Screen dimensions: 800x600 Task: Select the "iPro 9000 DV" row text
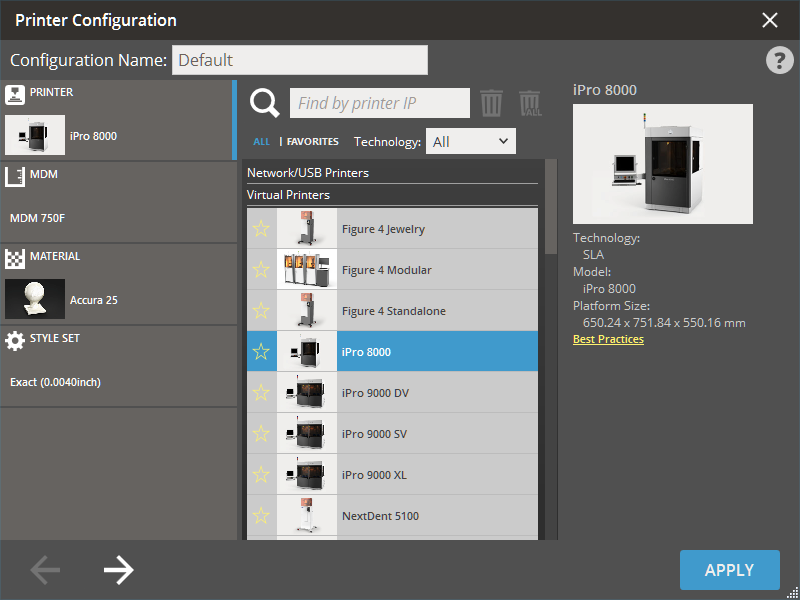376,393
